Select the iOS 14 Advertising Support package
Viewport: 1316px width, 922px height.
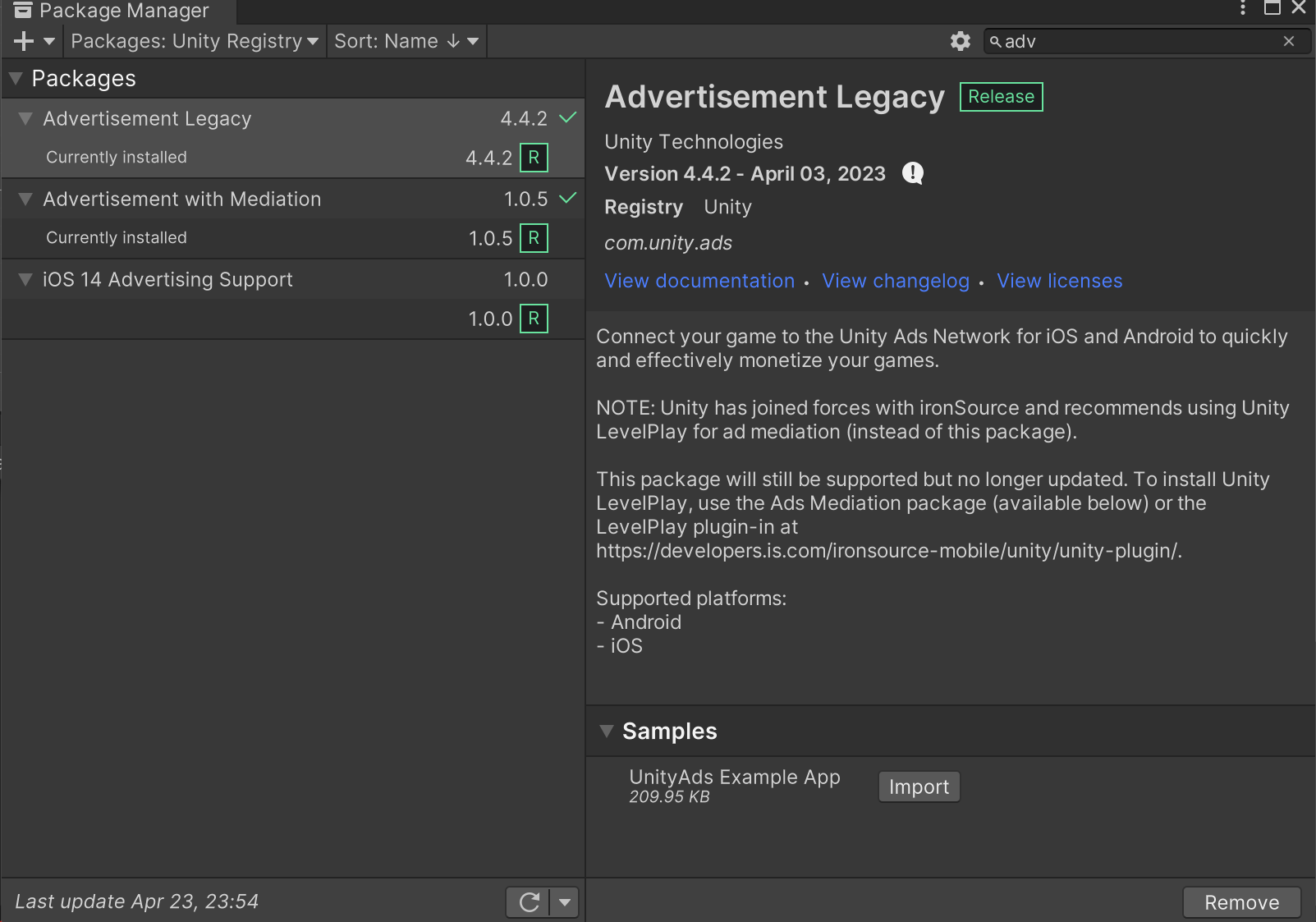tap(293, 280)
